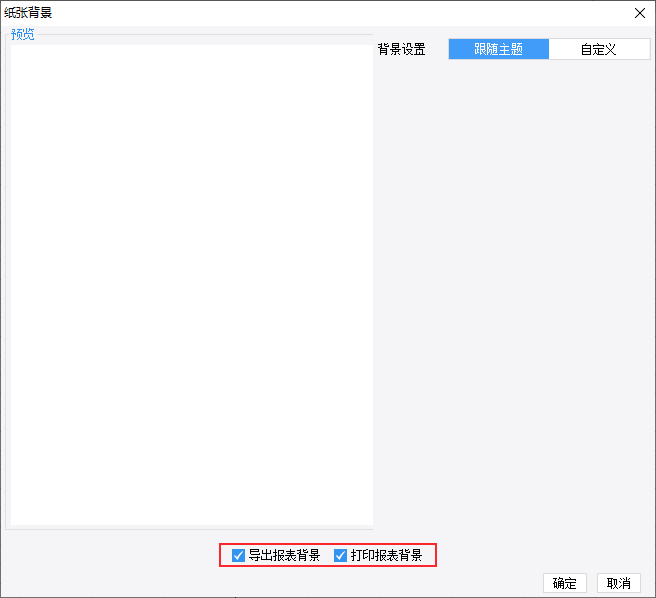Screen dimensions: 656x598
Task: Toggle the 打印报表背景 checkbox
Action: [340, 555]
